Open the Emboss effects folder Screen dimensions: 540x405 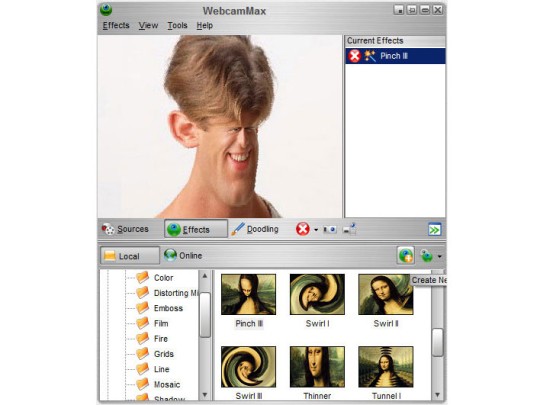tap(159, 308)
